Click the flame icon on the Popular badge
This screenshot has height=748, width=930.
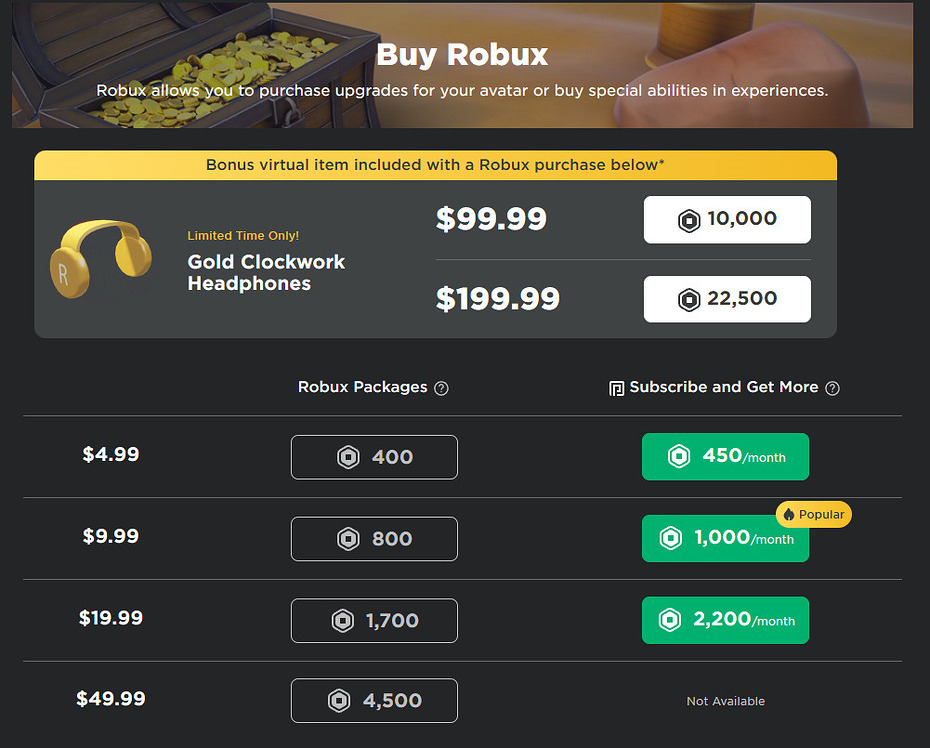click(788, 514)
